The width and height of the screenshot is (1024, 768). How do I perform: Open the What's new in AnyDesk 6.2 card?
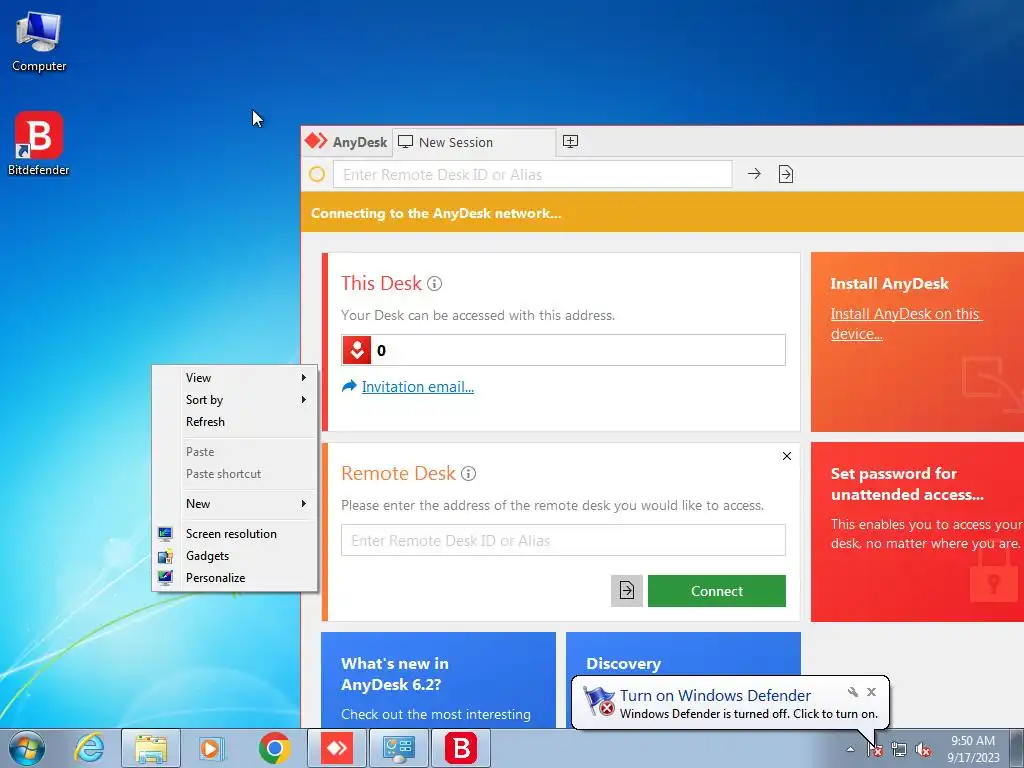(x=438, y=680)
